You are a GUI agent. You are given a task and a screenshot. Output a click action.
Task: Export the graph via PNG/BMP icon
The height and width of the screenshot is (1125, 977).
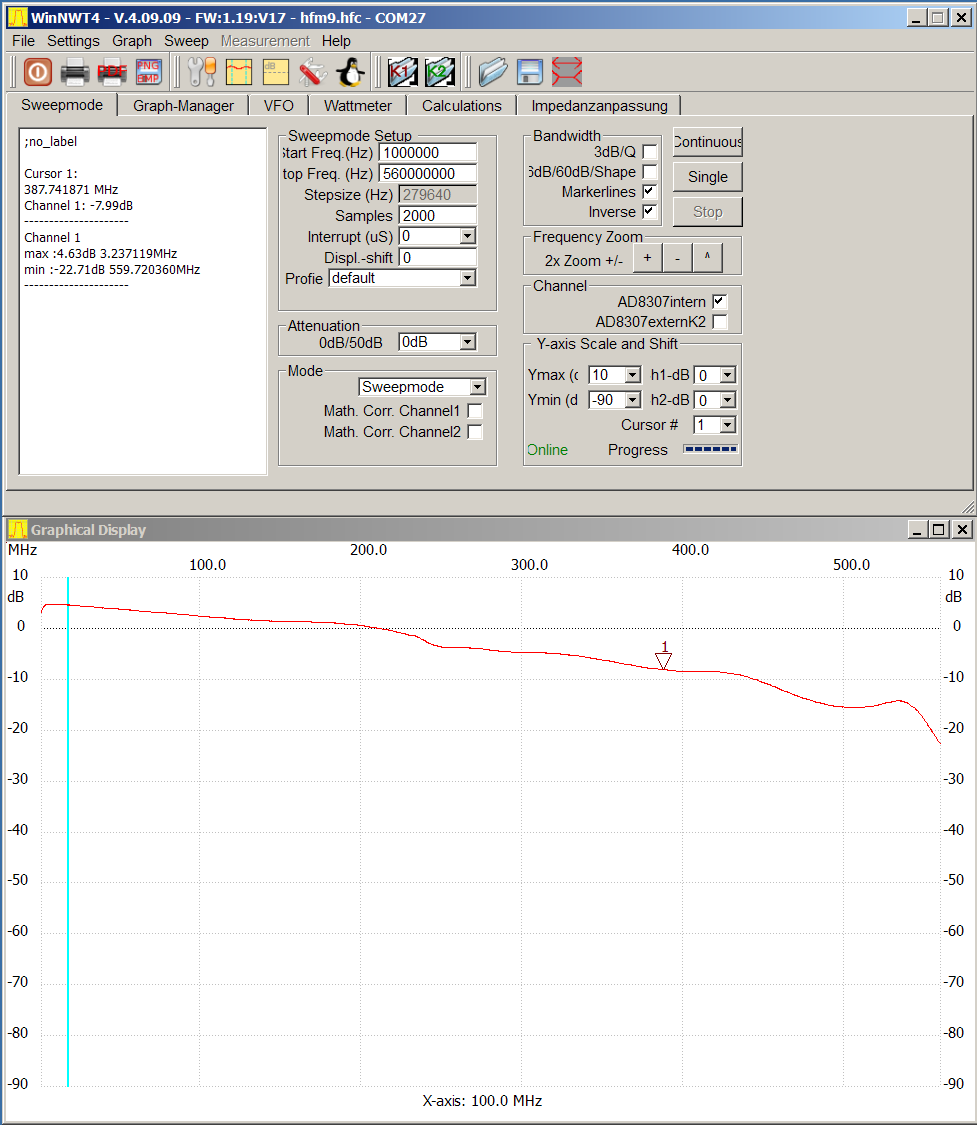[148, 72]
